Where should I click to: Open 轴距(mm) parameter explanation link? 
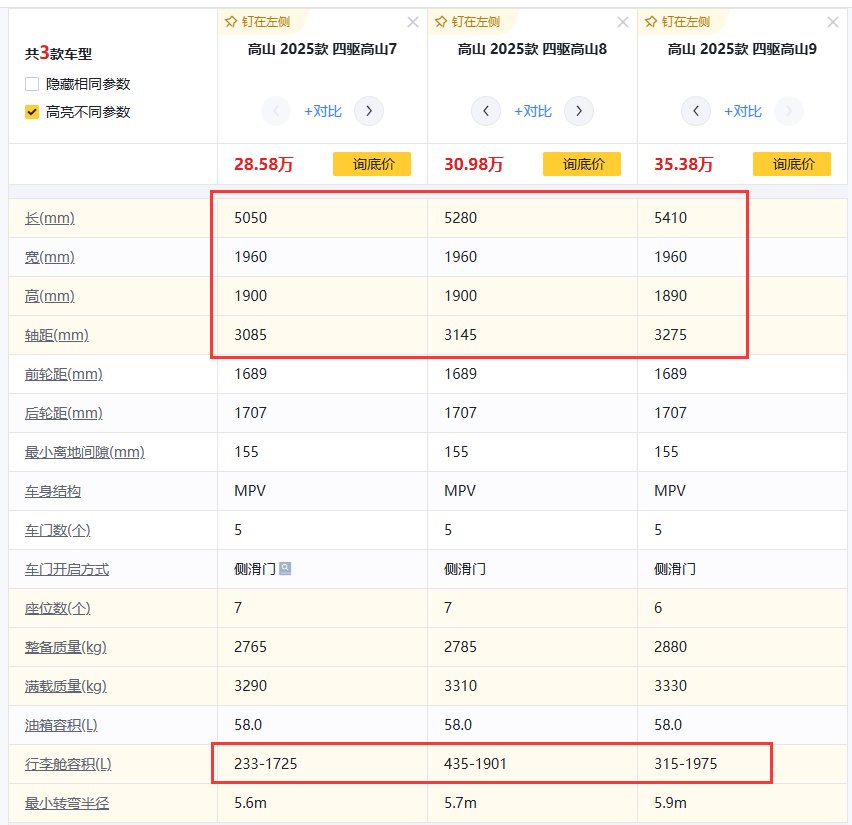pos(57,335)
